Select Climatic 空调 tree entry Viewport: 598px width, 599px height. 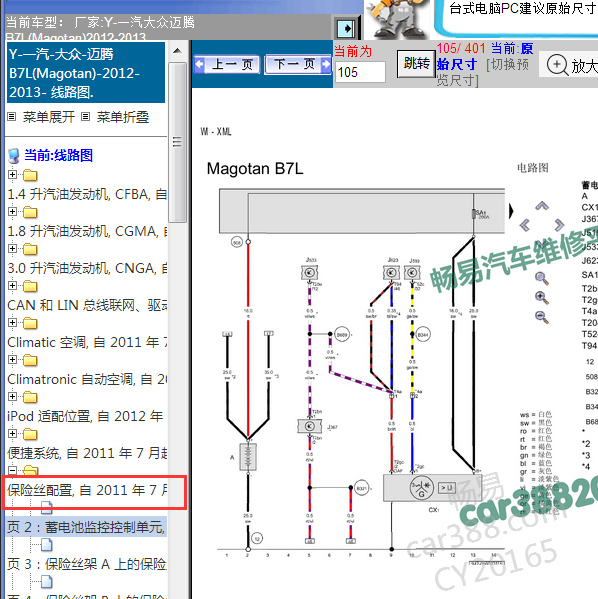(x=87, y=342)
